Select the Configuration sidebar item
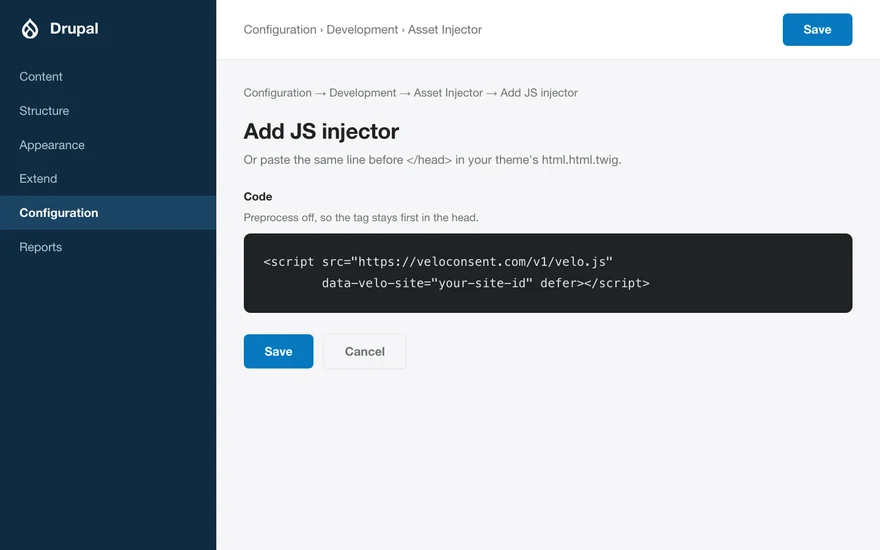The width and height of the screenshot is (880, 550). click(108, 213)
